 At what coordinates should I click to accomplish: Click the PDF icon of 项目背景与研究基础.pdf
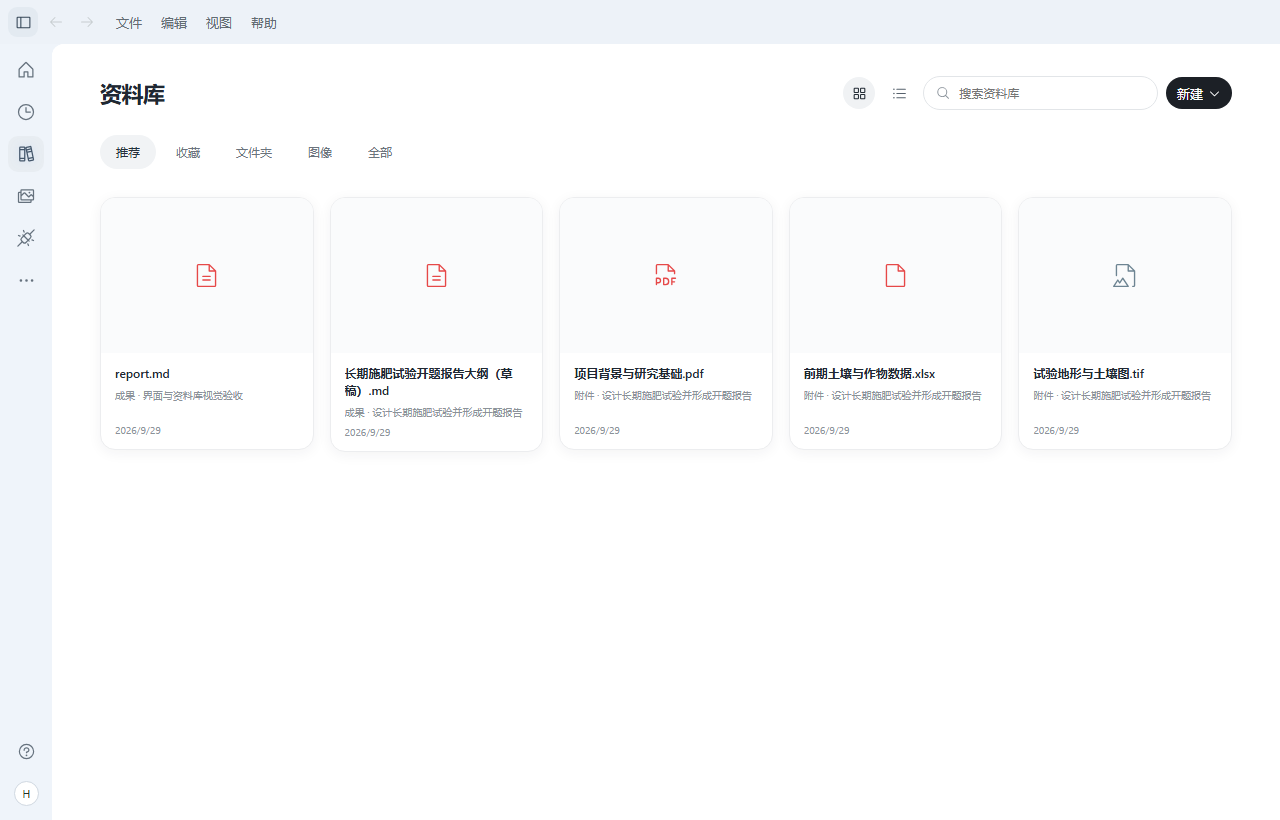click(665, 276)
